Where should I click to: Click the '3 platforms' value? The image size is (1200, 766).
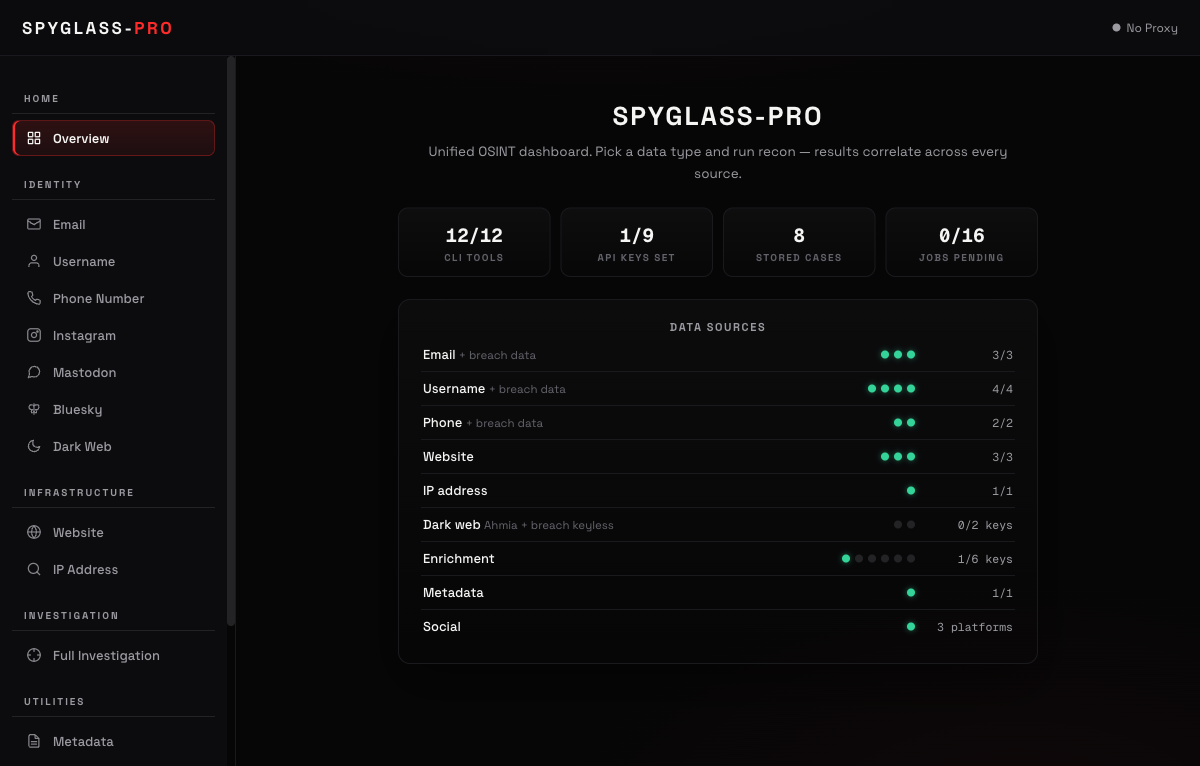click(974, 627)
